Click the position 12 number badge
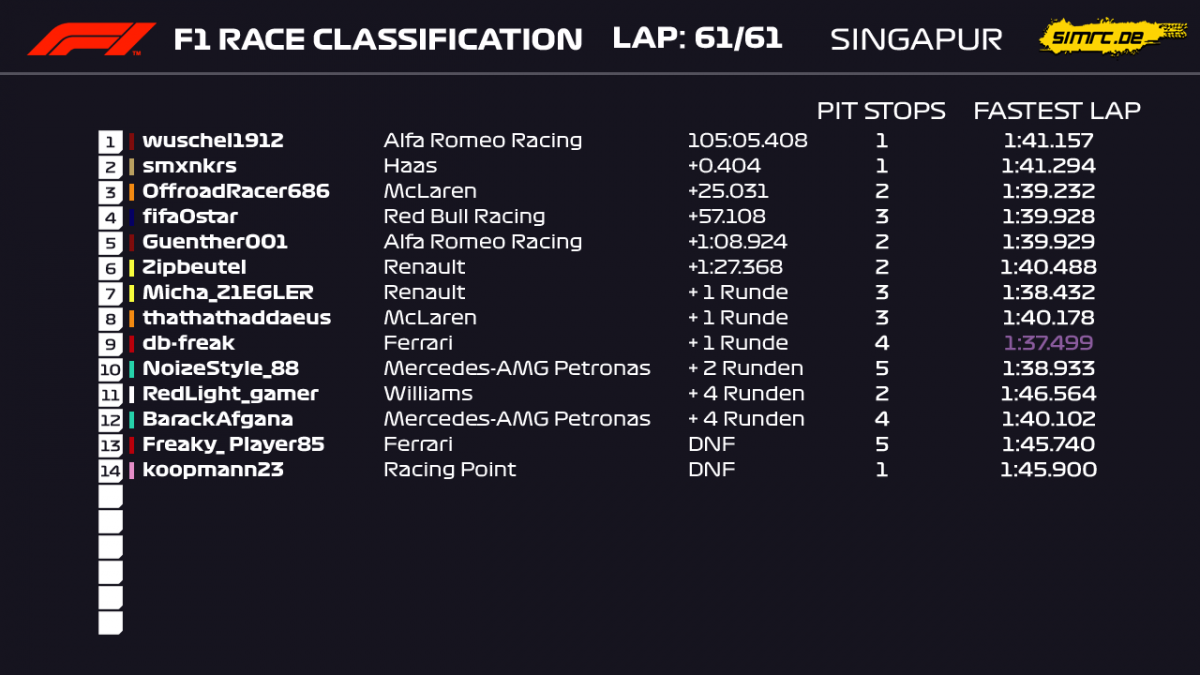This screenshot has height=675, width=1200. [110, 420]
